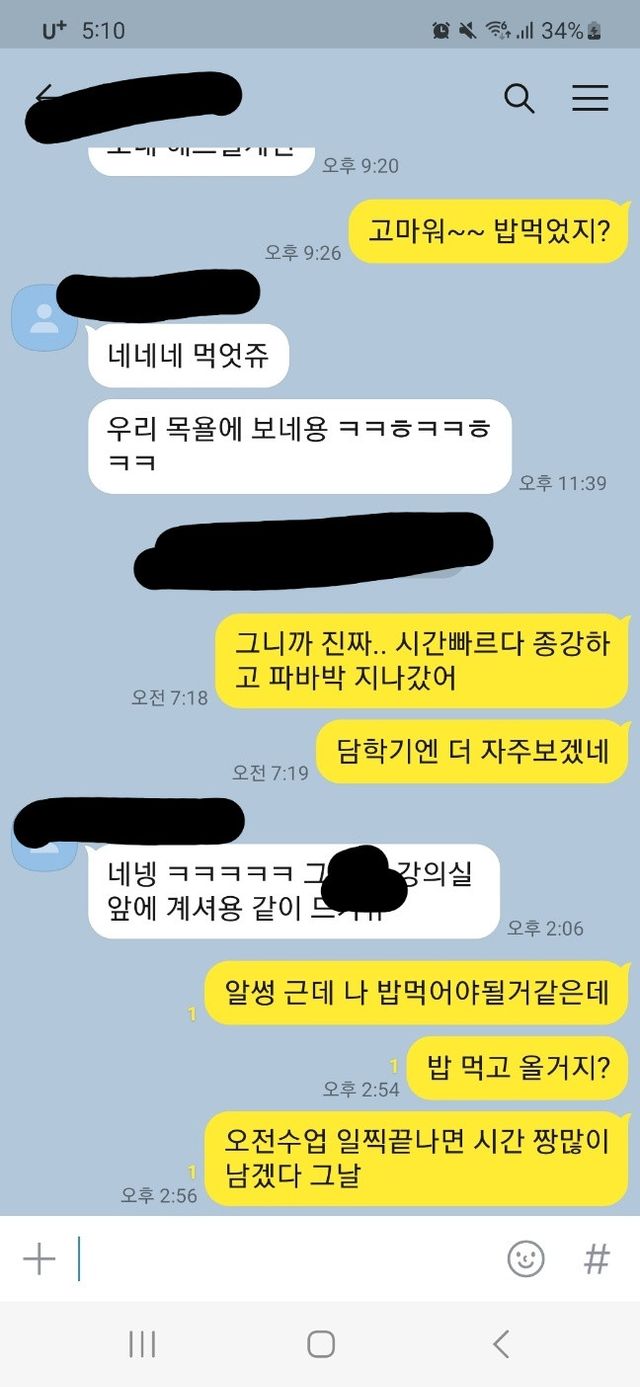Tap the battery indicator in status bar

tap(595, 30)
